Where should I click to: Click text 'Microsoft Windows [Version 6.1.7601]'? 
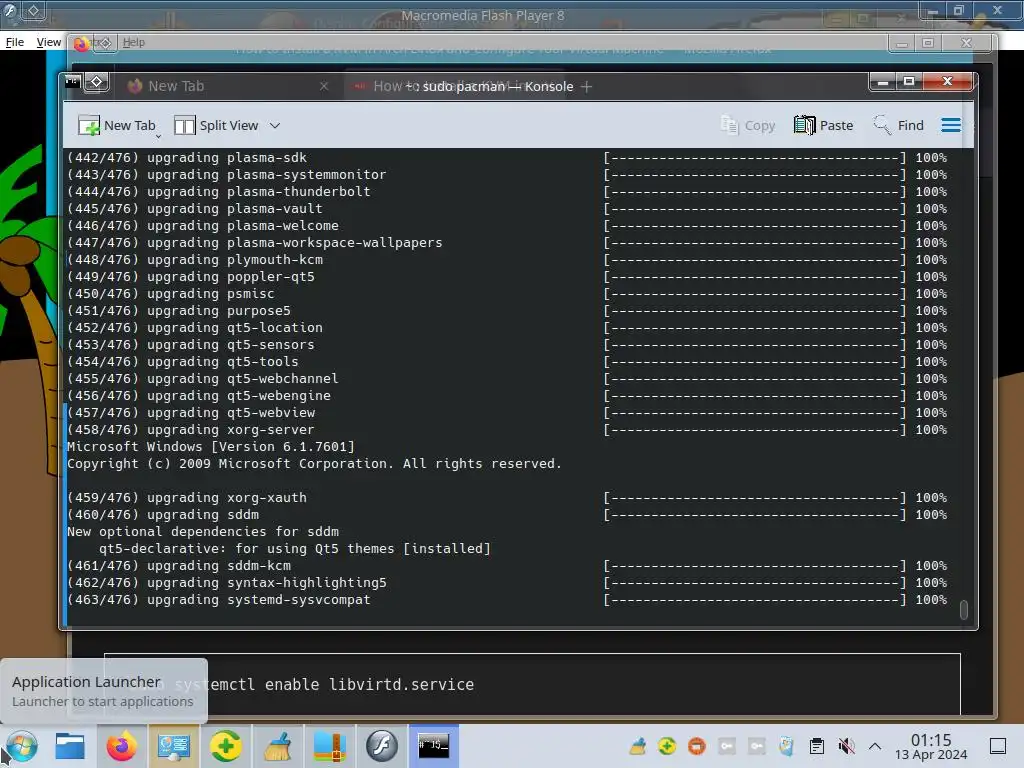pyautogui.click(x=211, y=447)
